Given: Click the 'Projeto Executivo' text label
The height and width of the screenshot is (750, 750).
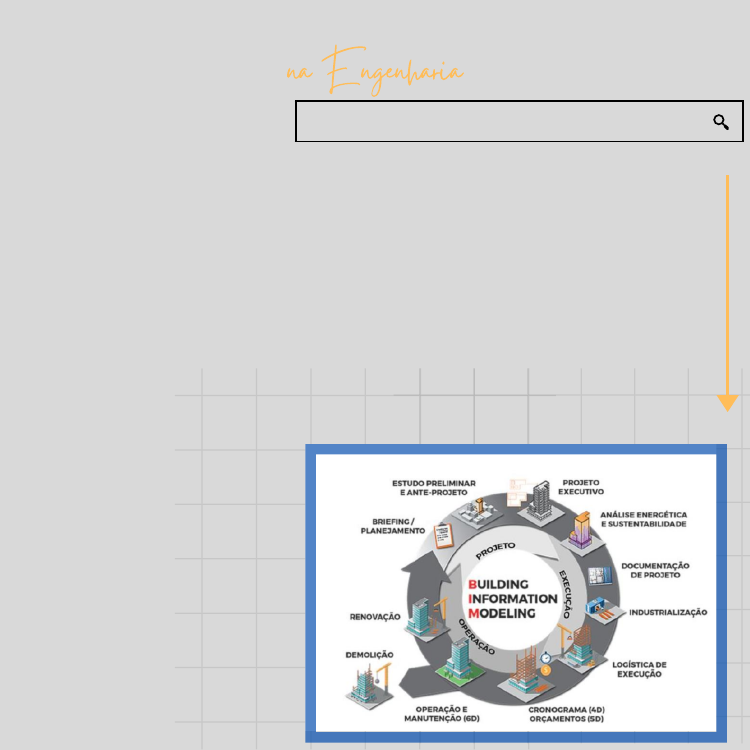Looking at the screenshot, I should click(x=581, y=487).
